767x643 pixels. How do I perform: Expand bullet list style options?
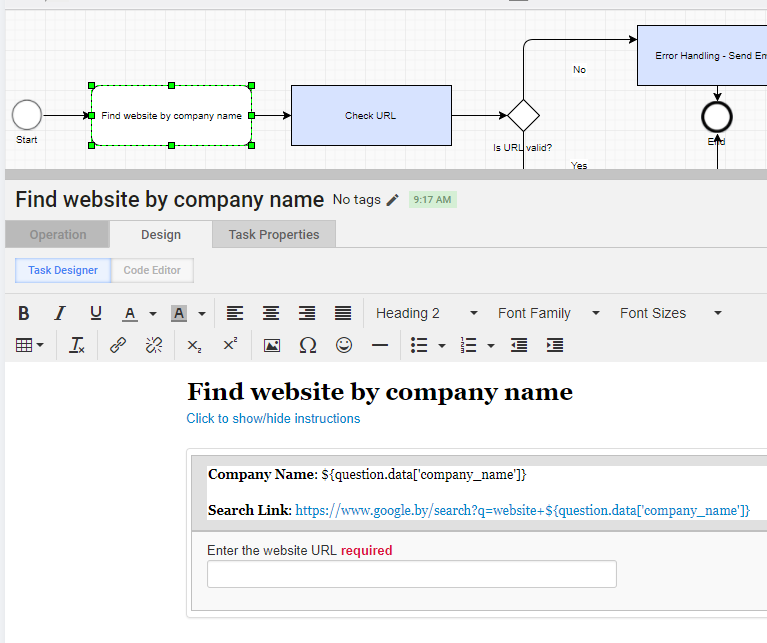coord(442,346)
